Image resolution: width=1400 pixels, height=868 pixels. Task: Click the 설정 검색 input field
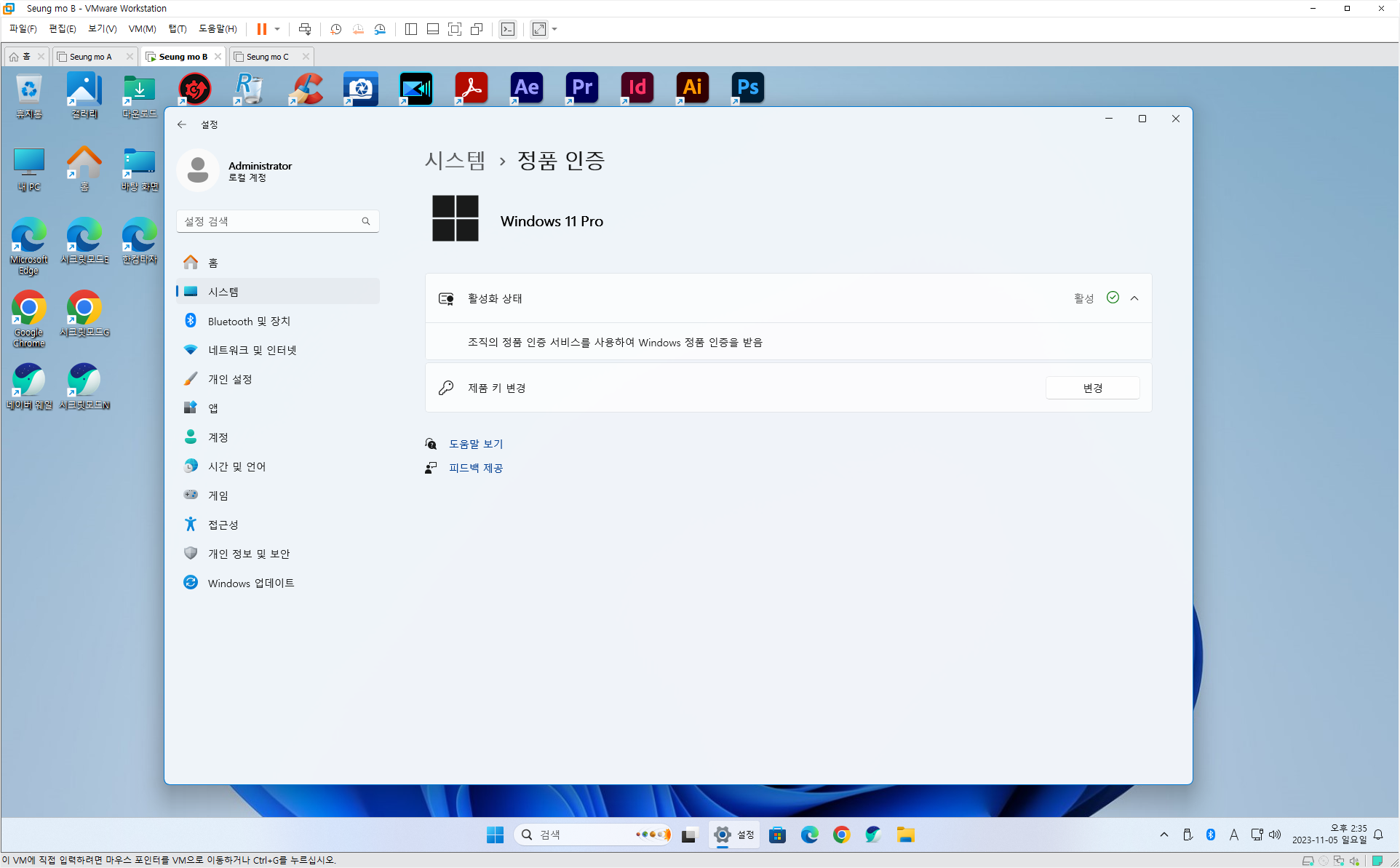pos(269,221)
